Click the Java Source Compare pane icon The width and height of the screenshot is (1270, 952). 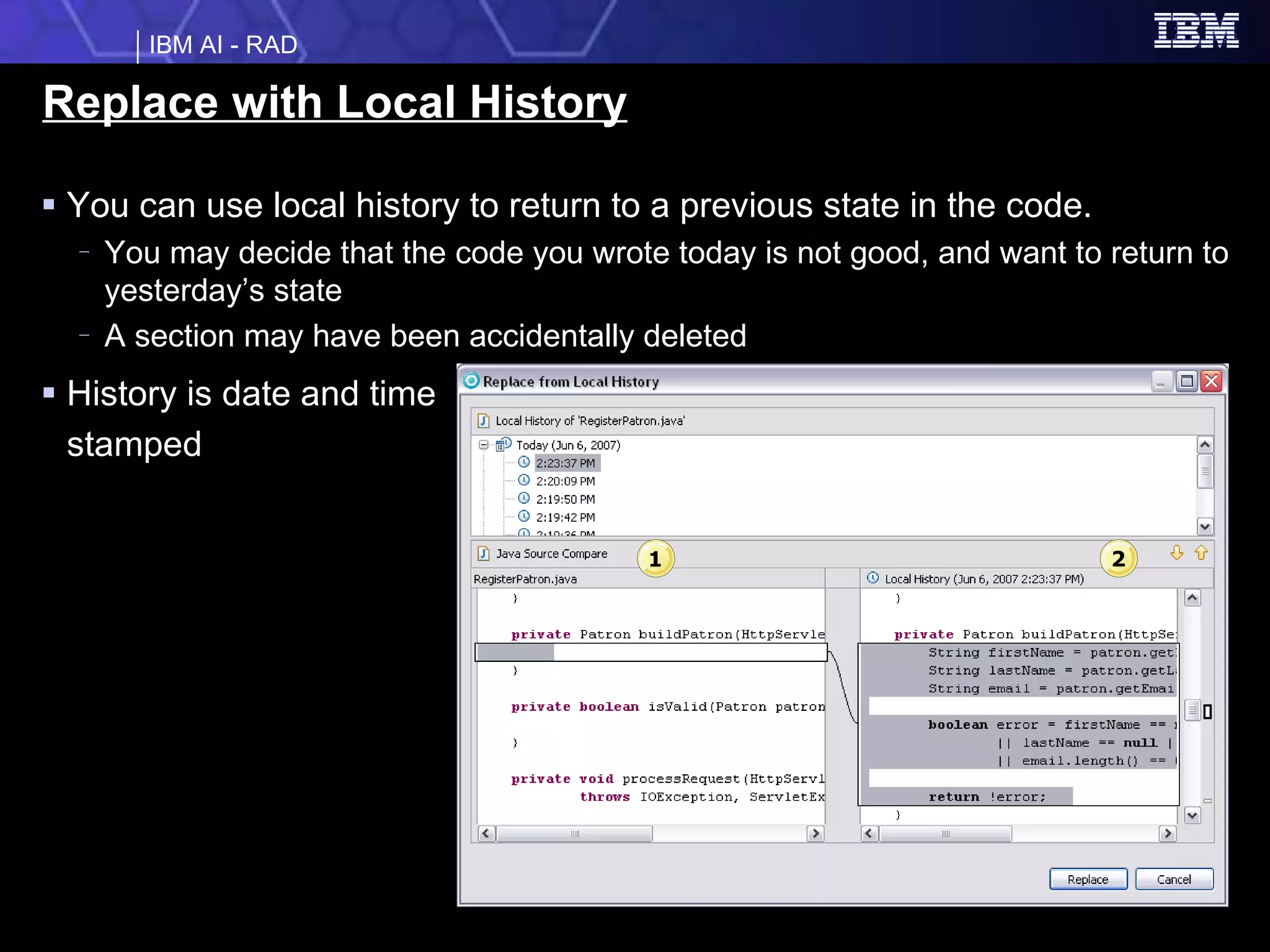click(x=484, y=553)
